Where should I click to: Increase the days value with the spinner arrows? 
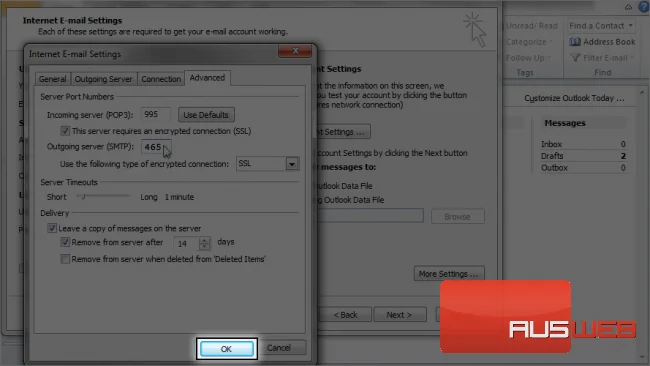click(x=204, y=240)
